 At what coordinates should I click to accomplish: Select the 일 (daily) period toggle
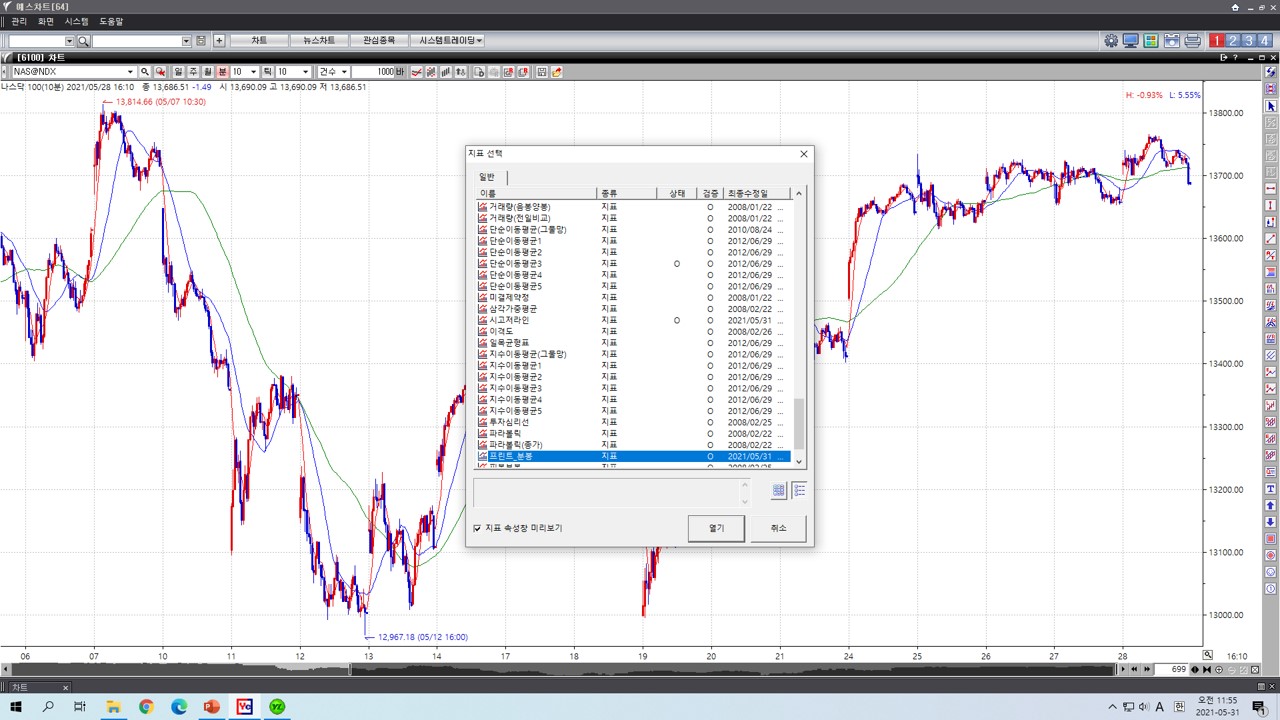(179, 72)
